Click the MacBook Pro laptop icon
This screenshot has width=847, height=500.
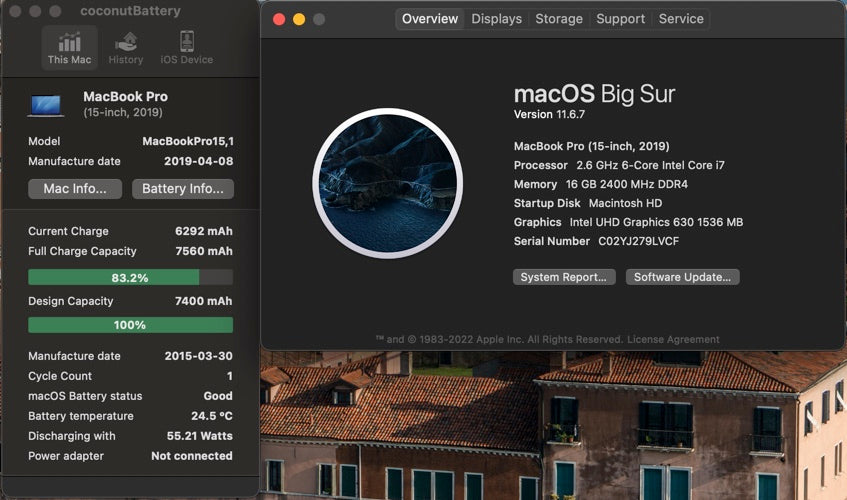click(x=46, y=105)
